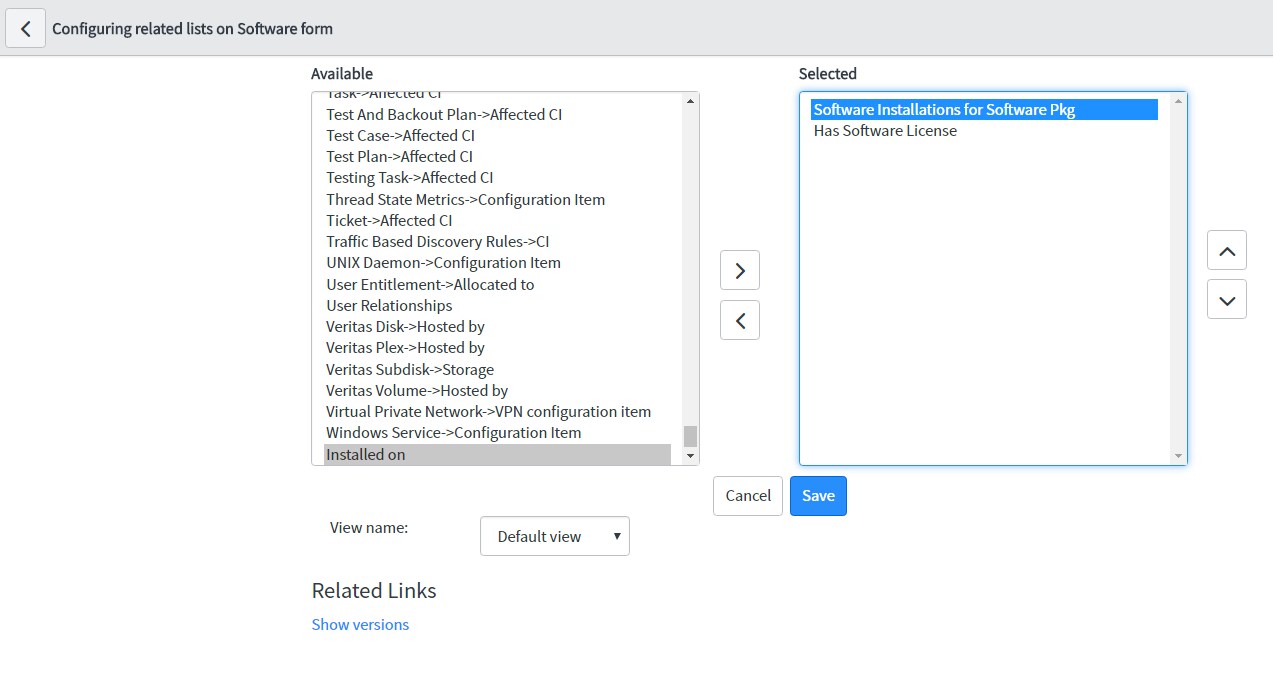Pick Virtual Private Network->VPN configuration item
The image size is (1273, 675).
click(488, 412)
